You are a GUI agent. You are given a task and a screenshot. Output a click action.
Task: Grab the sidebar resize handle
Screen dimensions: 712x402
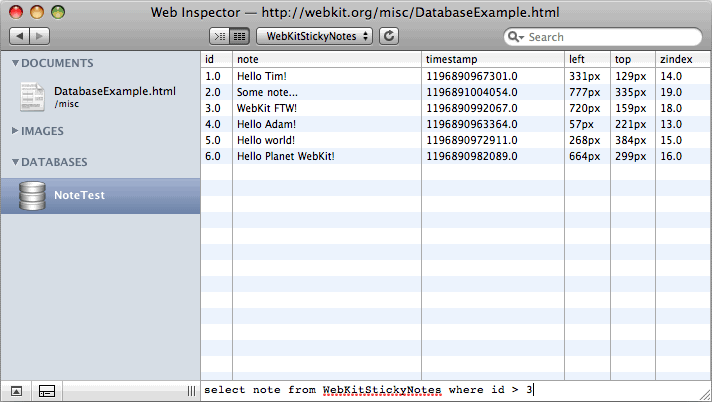pyautogui.click(x=191, y=391)
